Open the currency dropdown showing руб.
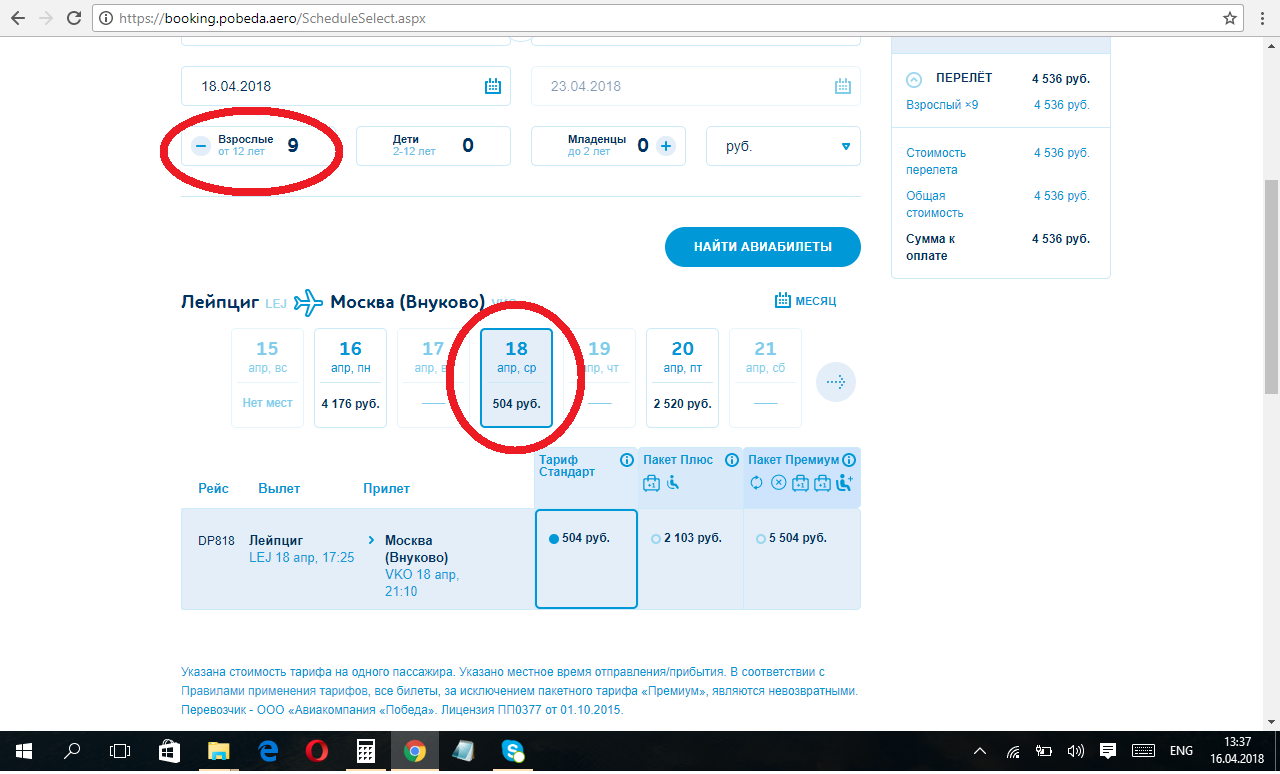The width and height of the screenshot is (1280, 774). pos(783,146)
